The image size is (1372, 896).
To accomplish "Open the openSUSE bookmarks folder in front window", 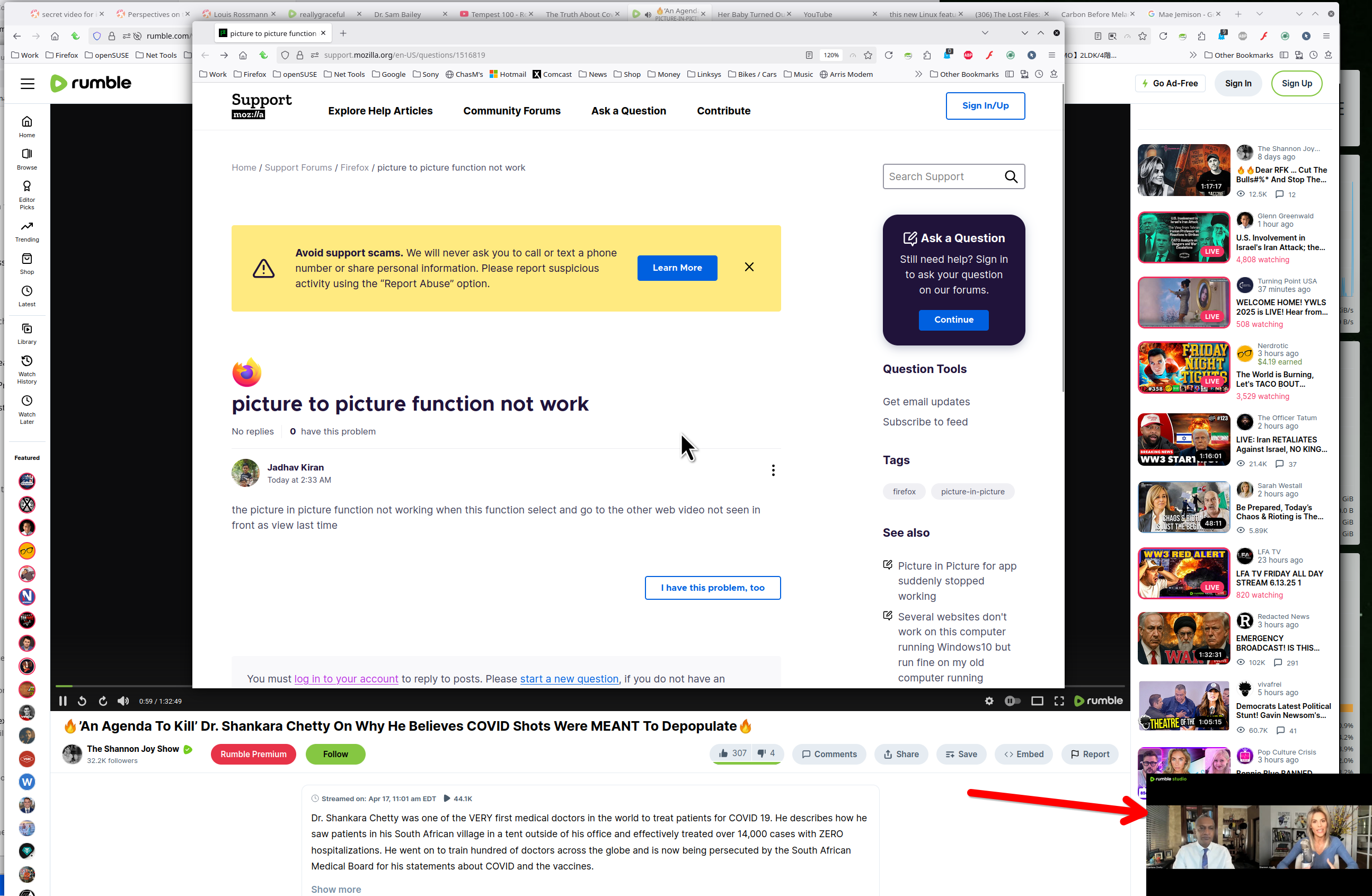I will [x=295, y=74].
